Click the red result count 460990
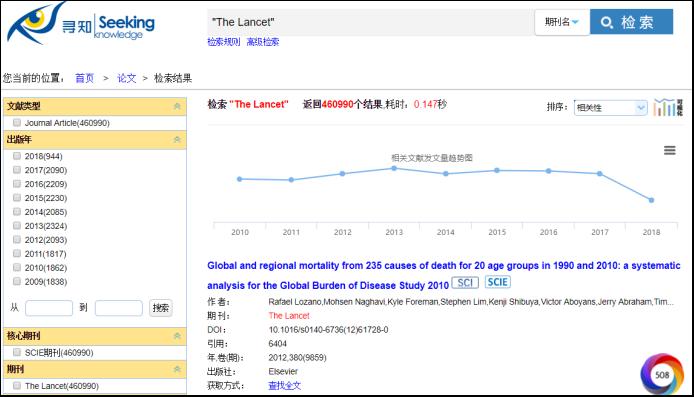 (337, 104)
